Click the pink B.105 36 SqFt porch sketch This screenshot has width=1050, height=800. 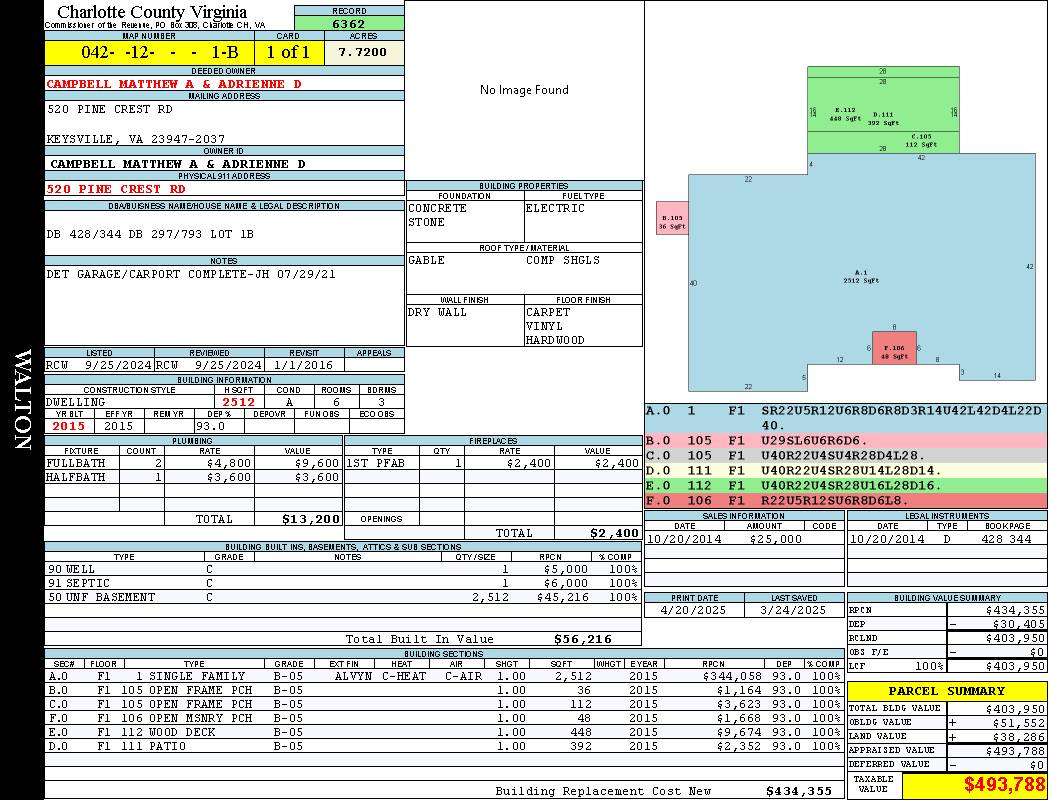672,219
